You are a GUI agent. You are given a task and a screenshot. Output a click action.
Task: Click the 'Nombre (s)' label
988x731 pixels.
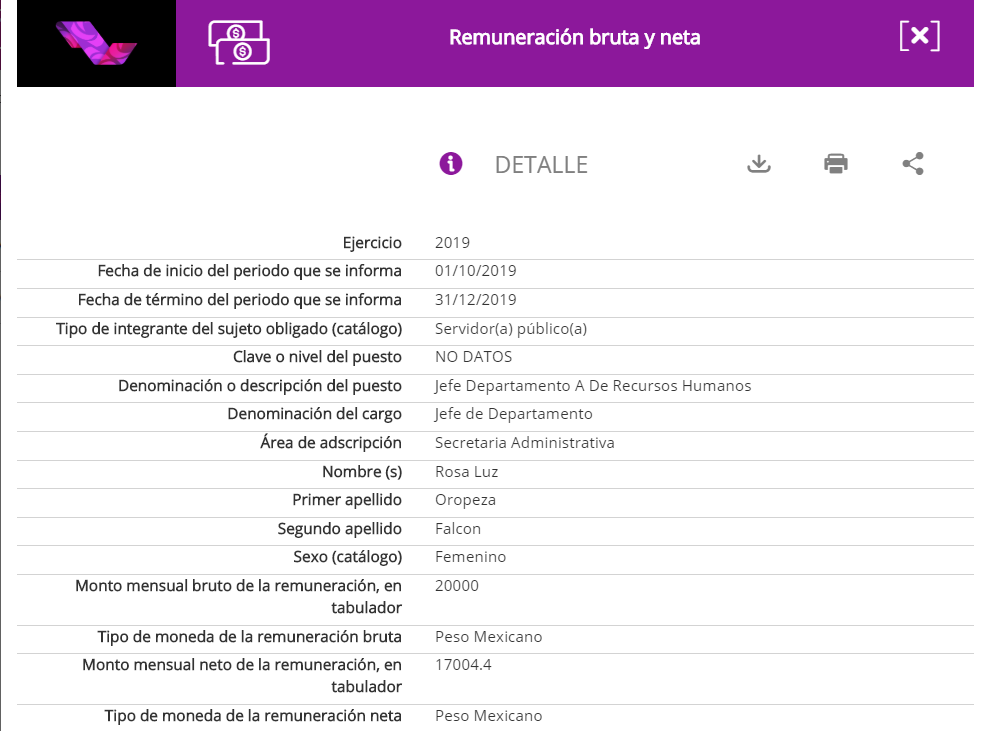tap(362, 472)
